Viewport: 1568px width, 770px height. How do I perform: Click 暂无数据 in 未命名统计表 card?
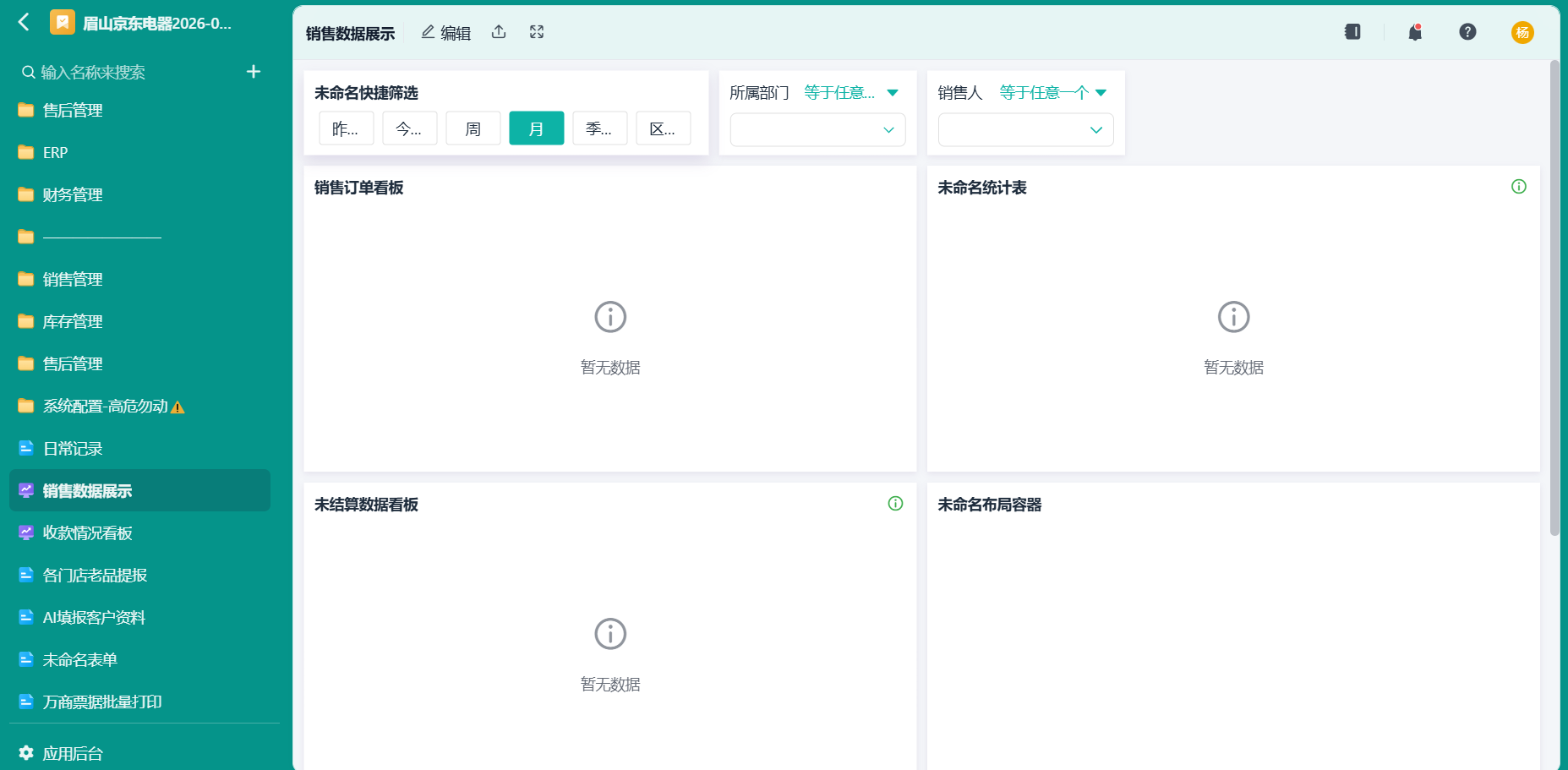point(1233,367)
